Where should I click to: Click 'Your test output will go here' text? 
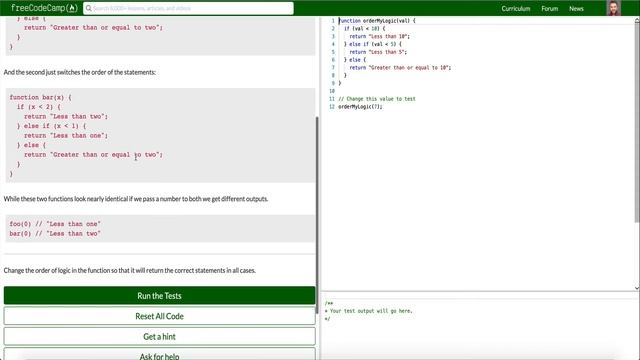click(371, 311)
